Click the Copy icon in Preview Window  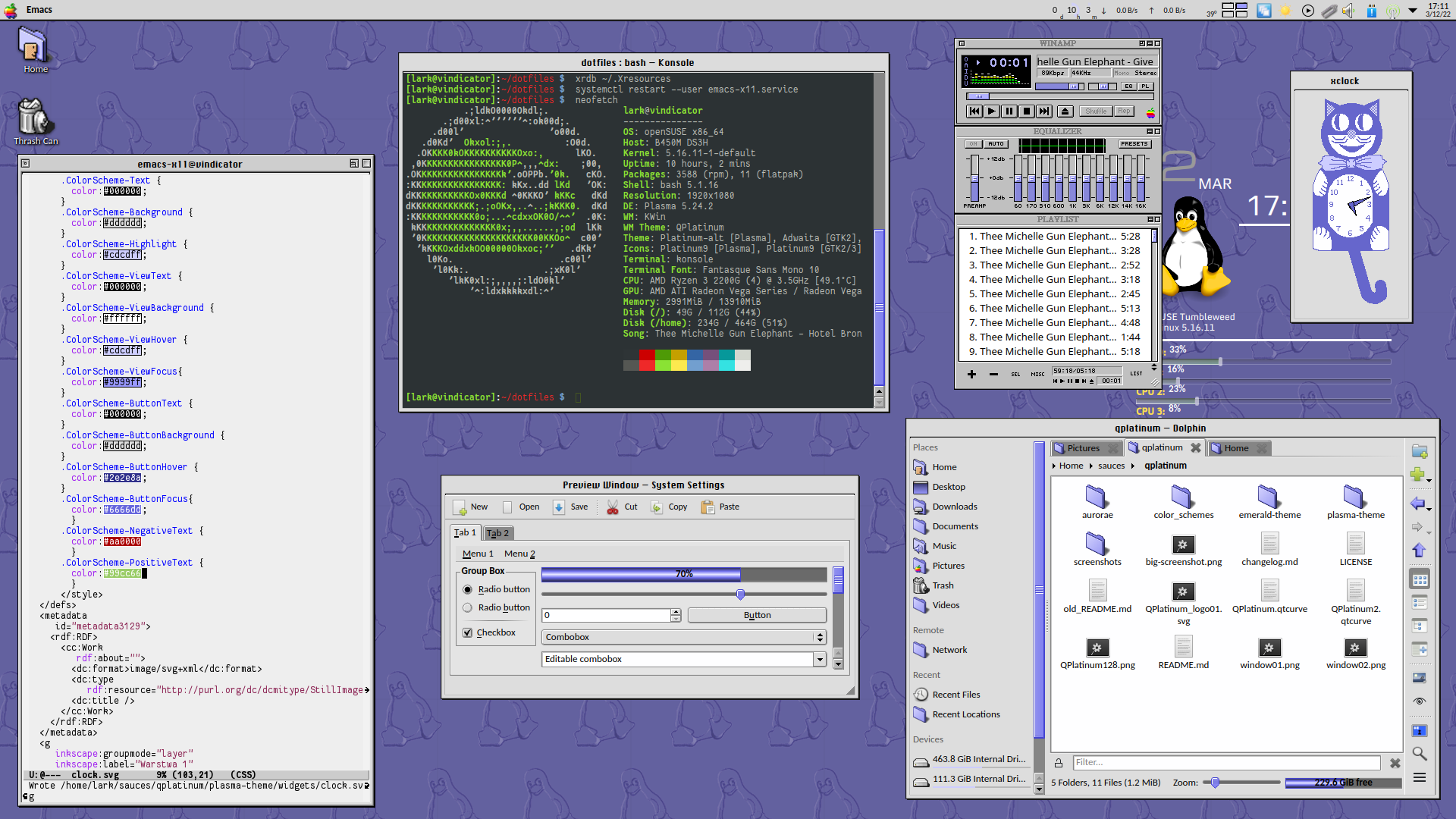click(657, 507)
